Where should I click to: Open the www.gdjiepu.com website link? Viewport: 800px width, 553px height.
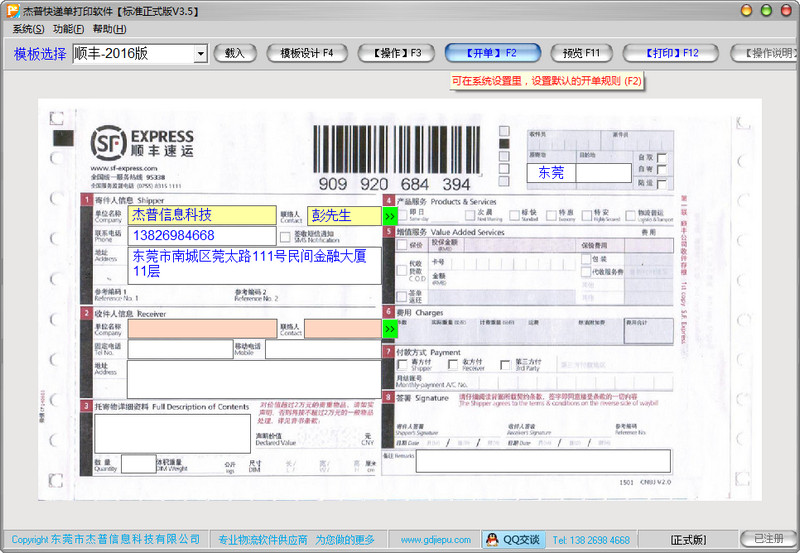(x=436, y=539)
